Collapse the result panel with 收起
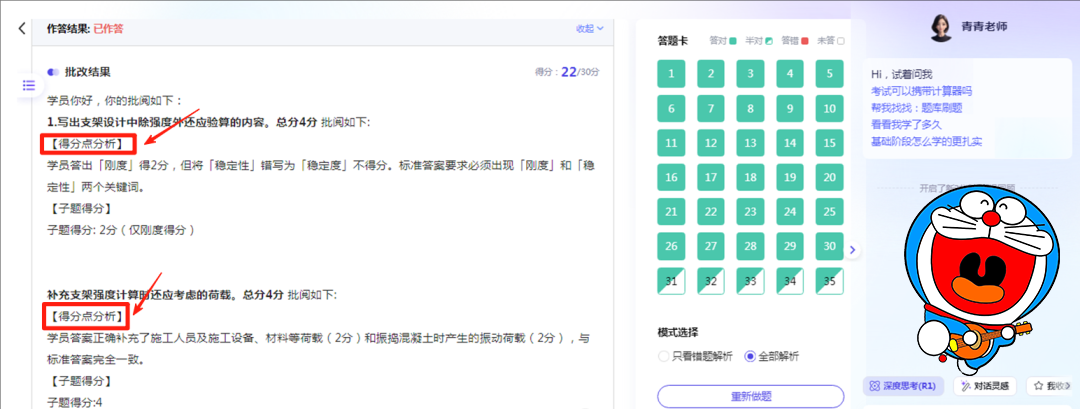The height and width of the screenshot is (409, 1080). pyautogui.click(x=589, y=29)
